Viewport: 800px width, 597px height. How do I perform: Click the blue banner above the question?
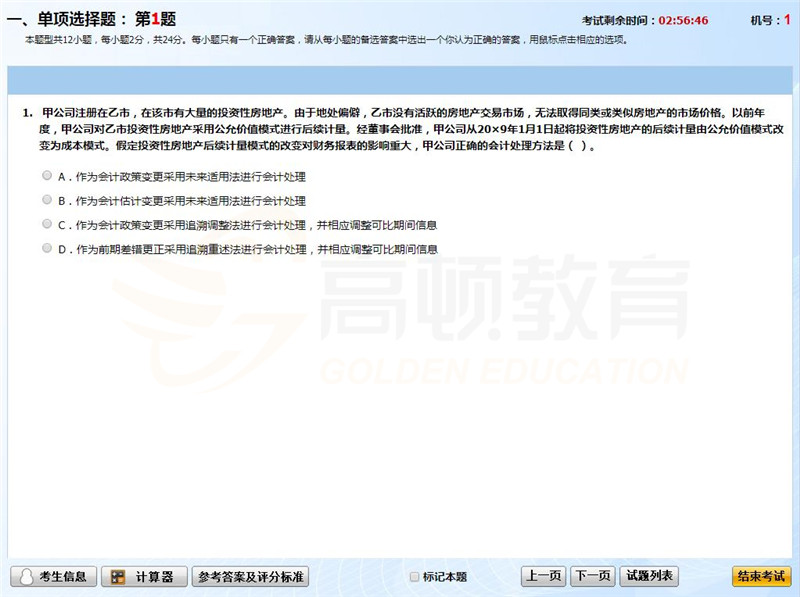(x=400, y=79)
